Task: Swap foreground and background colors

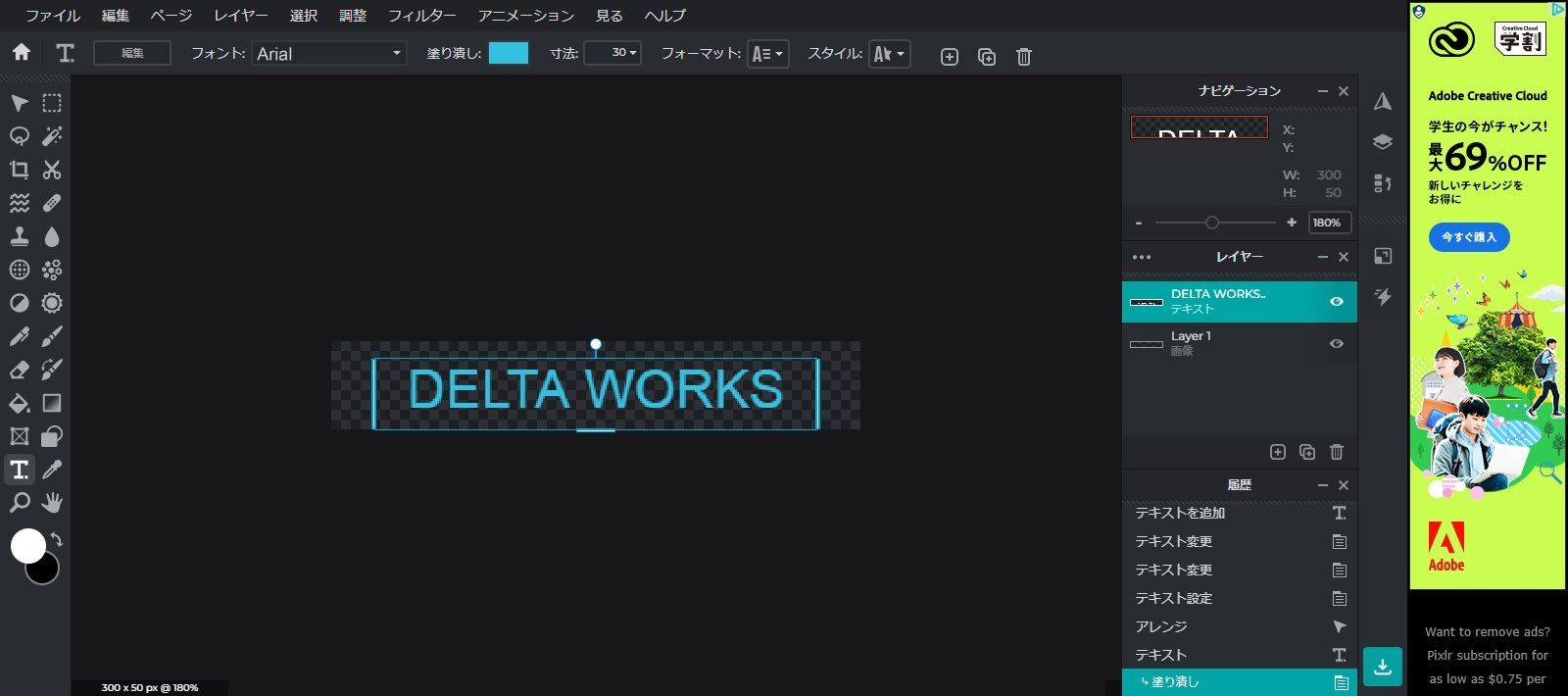Action: tap(57, 539)
